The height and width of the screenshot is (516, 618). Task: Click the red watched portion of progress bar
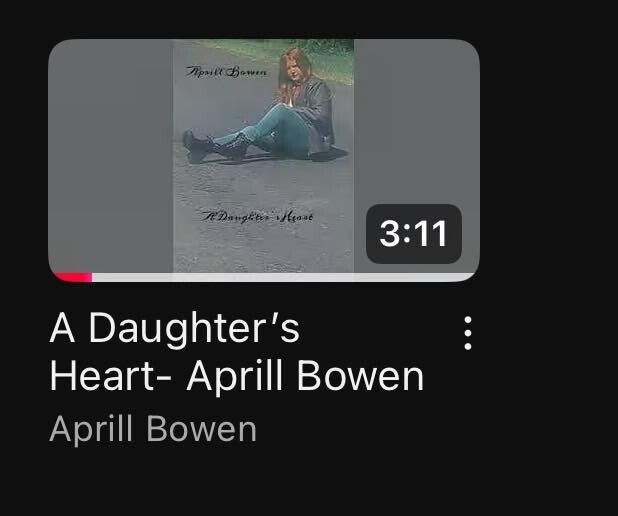click(x=73, y=277)
